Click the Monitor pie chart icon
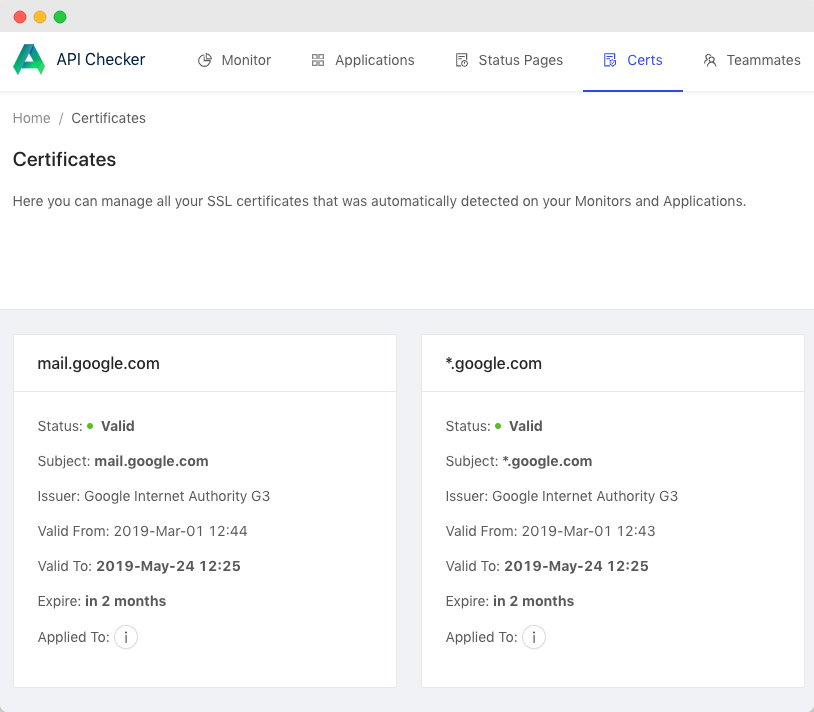Screen dimensions: 814x712 point(205,60)
